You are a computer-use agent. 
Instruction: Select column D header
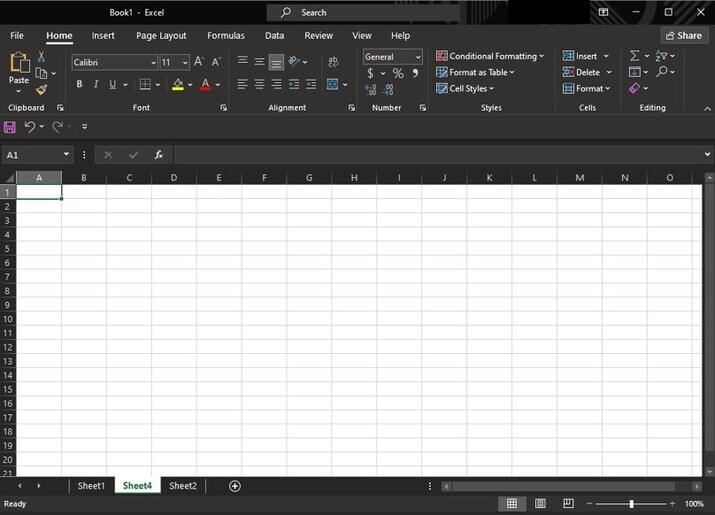[x=174, y=177]
